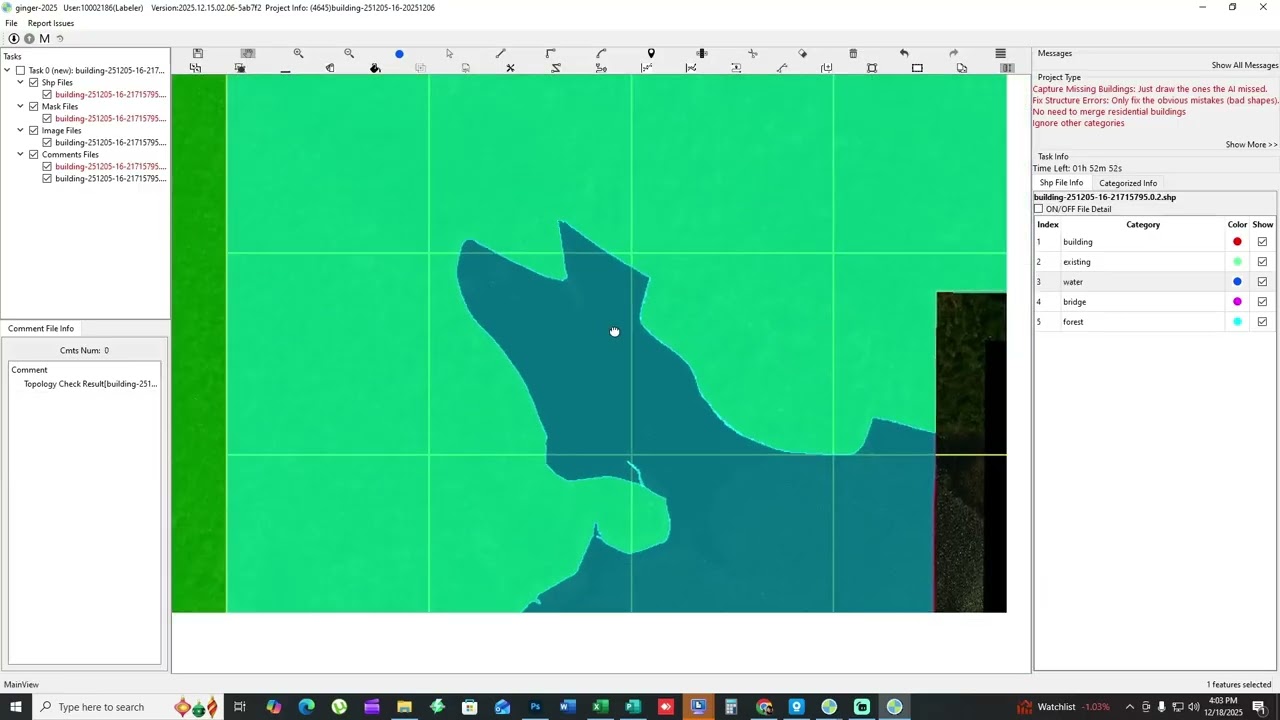Toggle the Mask Files checkbox
Image resolution: width=1280 pixels, height=720 pixels.
click(x=33, y=107)
